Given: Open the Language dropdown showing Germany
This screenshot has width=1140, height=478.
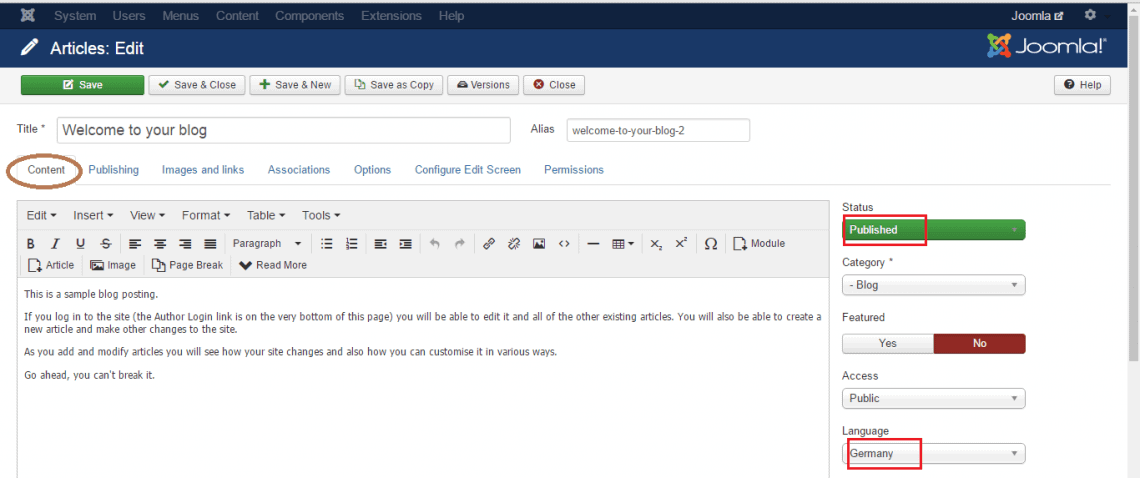Looking at the screenshot, I should 933,454.
